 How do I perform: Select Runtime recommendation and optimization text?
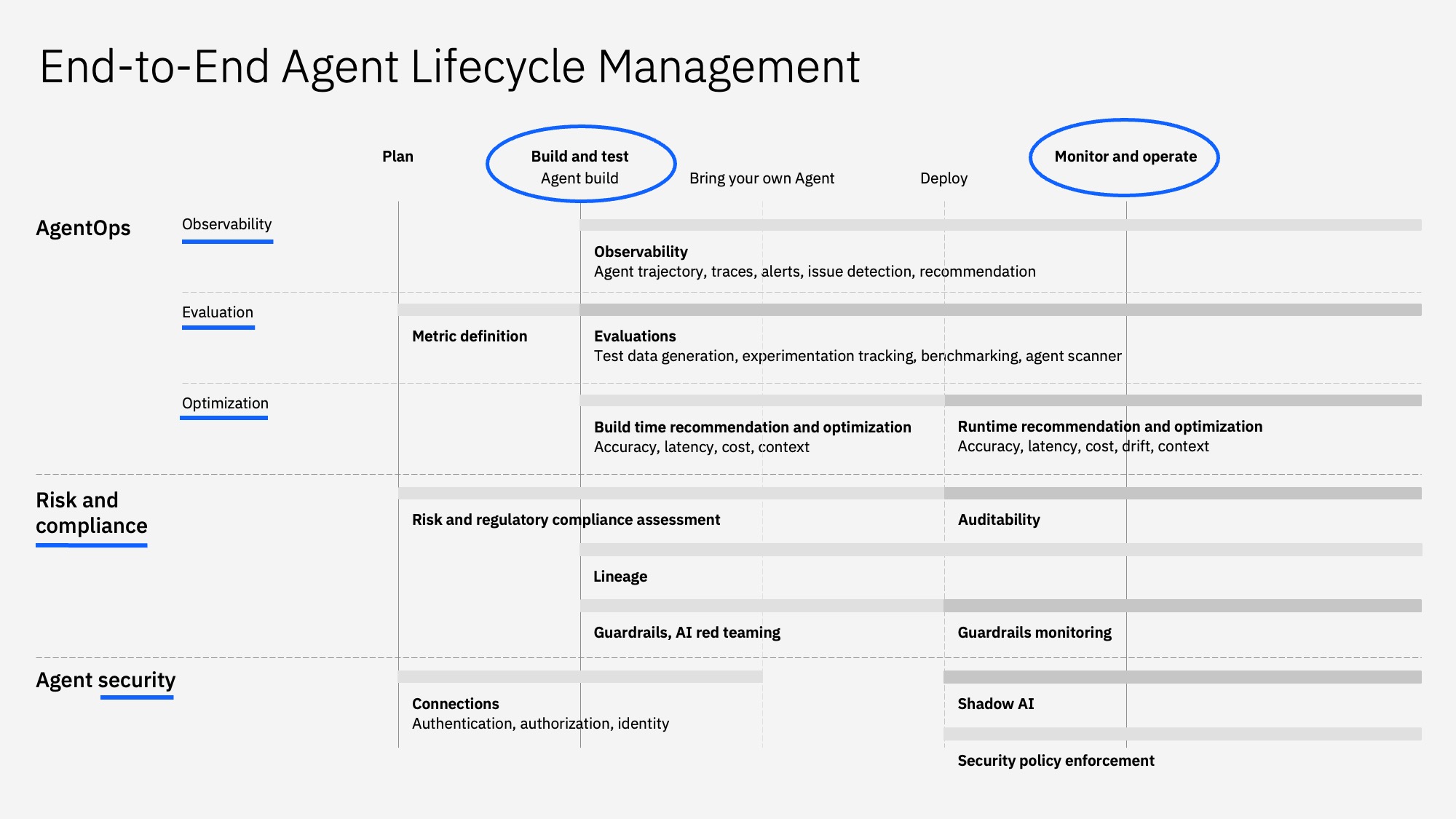[1109, 427]
